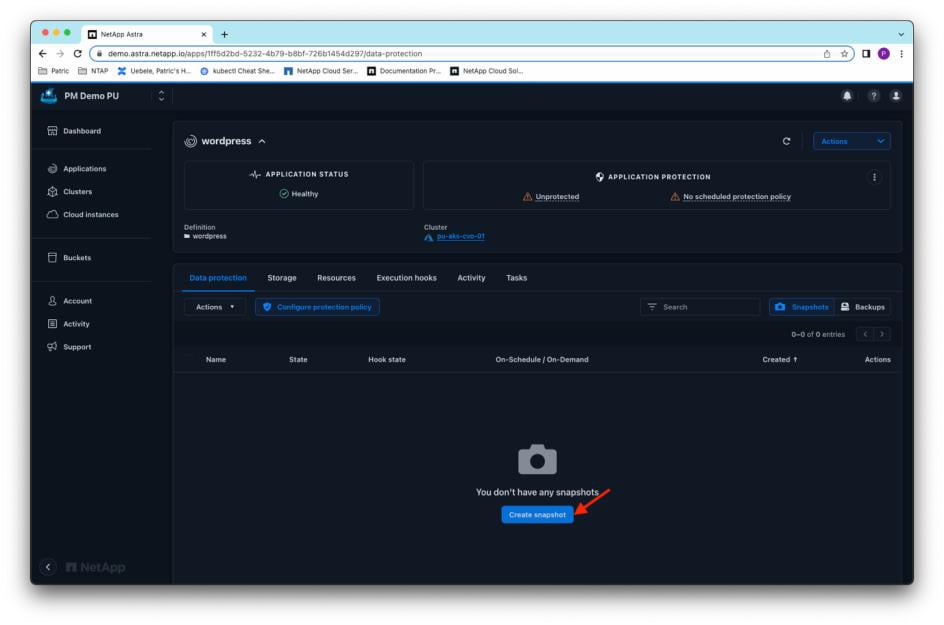Open the Tasks tab
944x625 pixels.
click(x=517, y=278)
